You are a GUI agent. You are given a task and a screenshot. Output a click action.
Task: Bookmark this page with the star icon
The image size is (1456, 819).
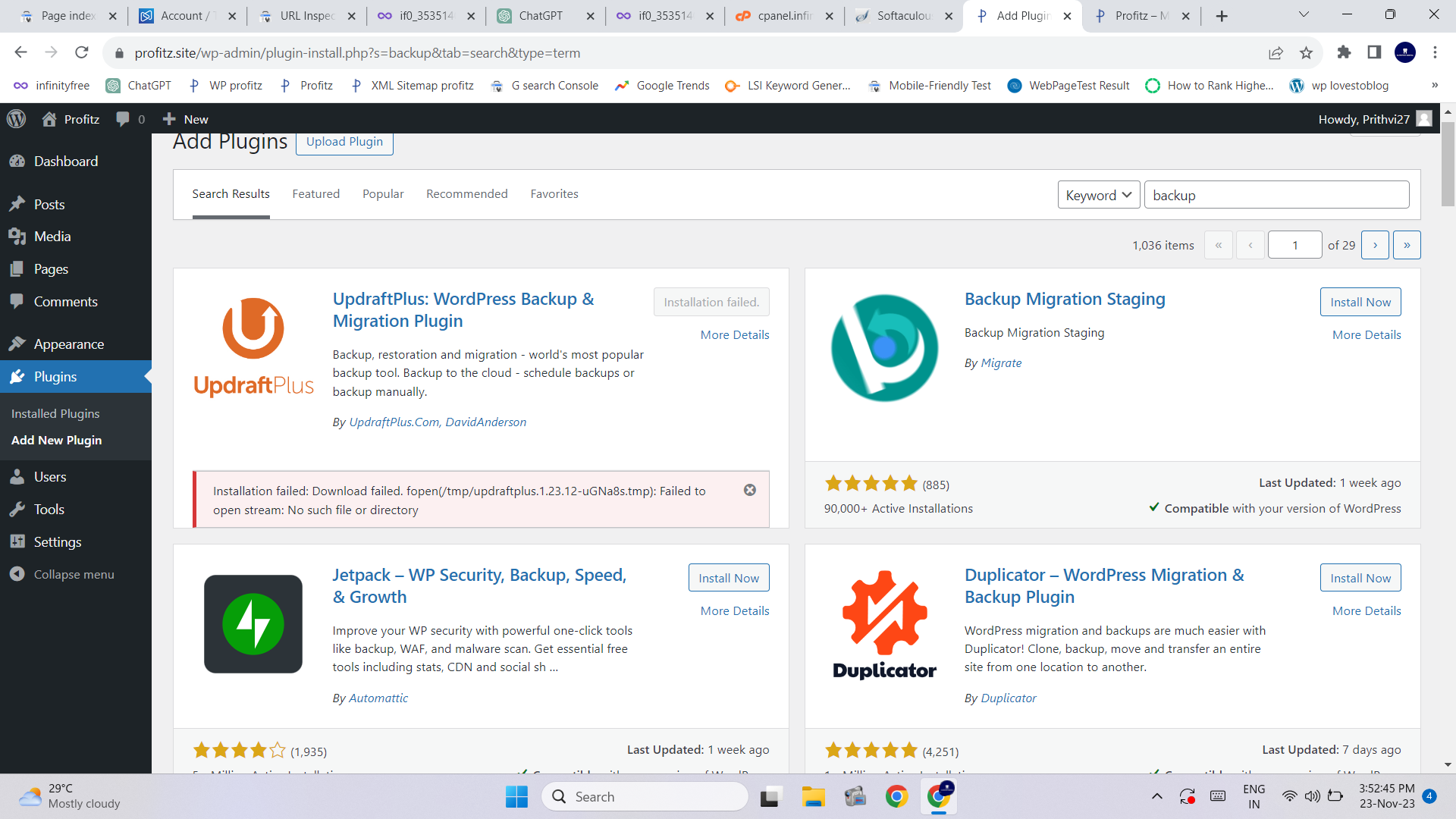point(1306,52)
